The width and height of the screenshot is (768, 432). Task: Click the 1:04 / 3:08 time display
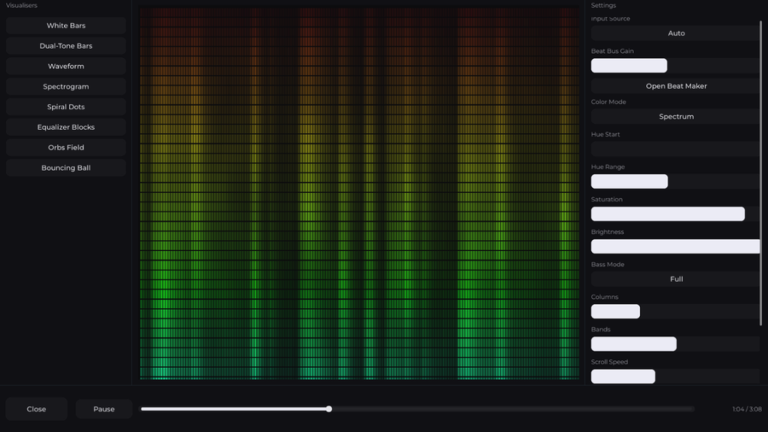(x=747, y=409)
